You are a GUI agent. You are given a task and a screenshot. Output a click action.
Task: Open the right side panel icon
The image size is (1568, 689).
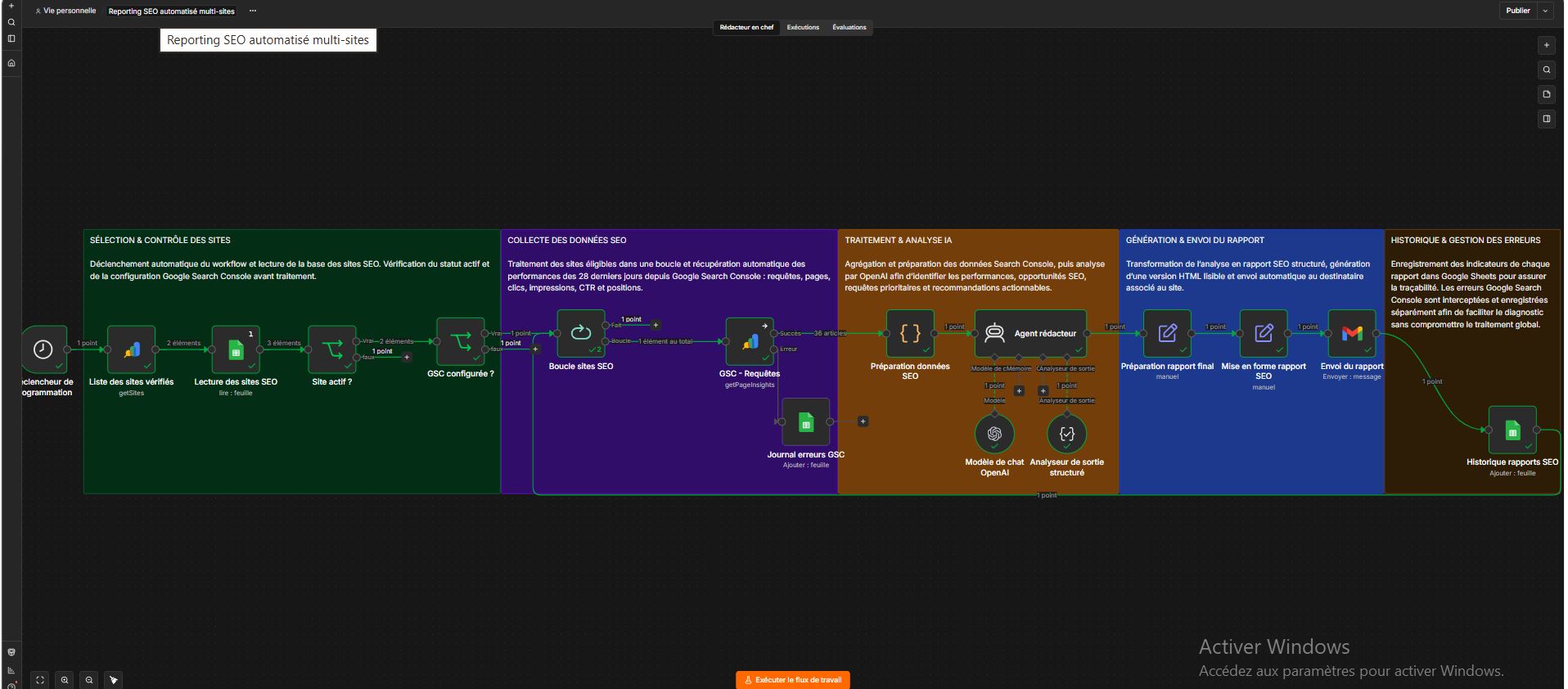(x=1546, y=119)
